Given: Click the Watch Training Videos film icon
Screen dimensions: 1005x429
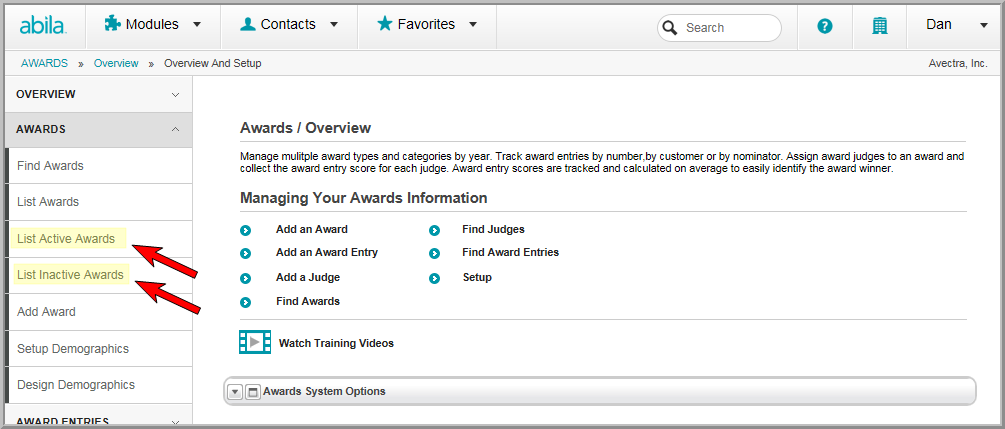Looking at the screenshot, I should [255, 342].
